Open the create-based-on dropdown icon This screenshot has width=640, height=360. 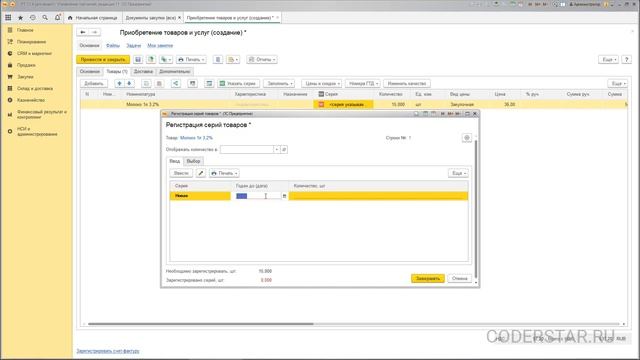coord(166,60)
